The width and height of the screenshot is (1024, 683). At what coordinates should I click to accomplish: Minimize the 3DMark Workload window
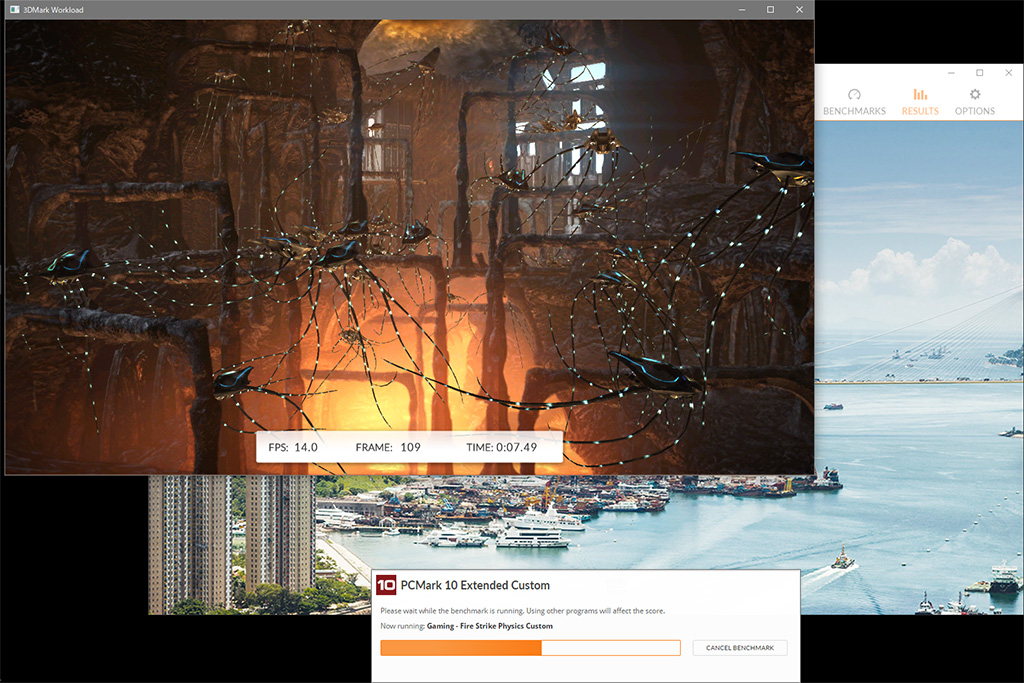[x=742, y=10]
